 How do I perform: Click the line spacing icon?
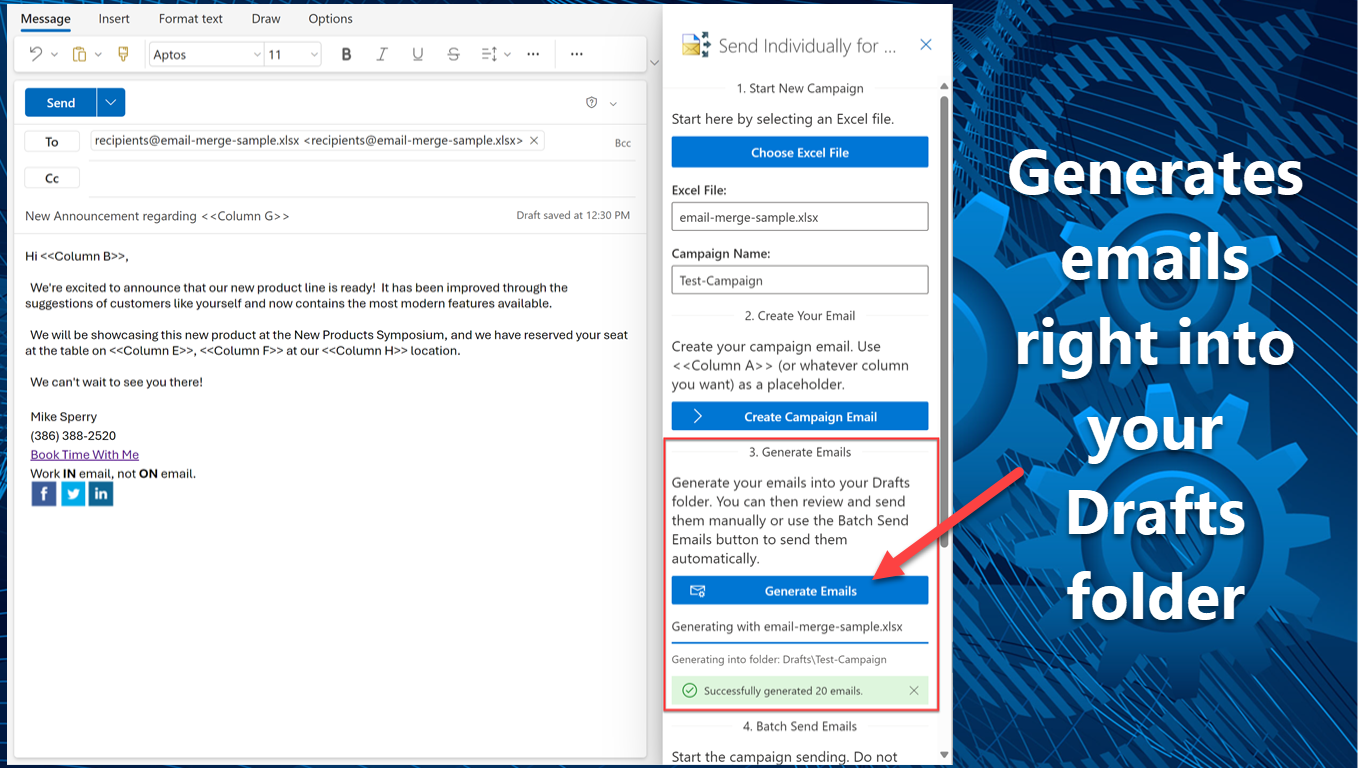click(x=489, y=55)
